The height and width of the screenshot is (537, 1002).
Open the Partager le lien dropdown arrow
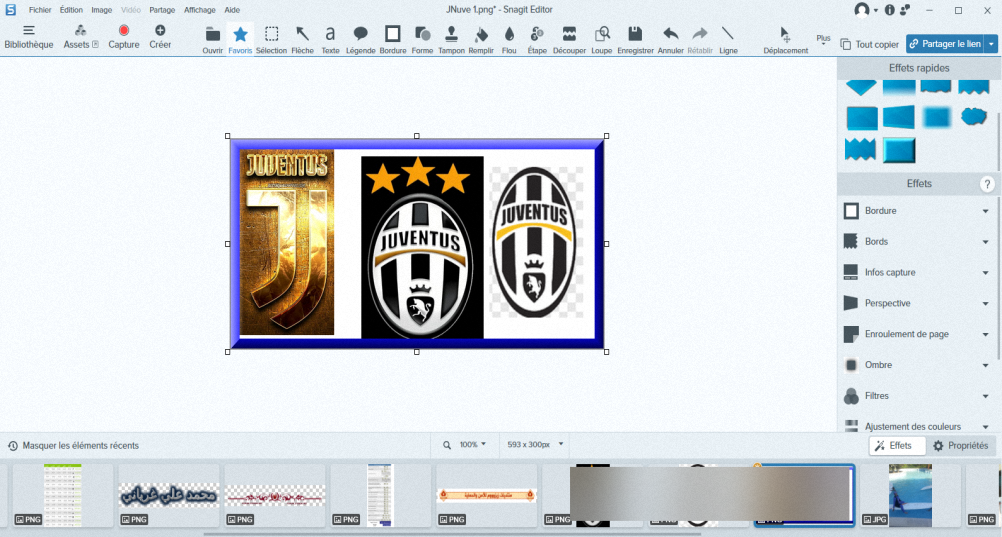991,43
